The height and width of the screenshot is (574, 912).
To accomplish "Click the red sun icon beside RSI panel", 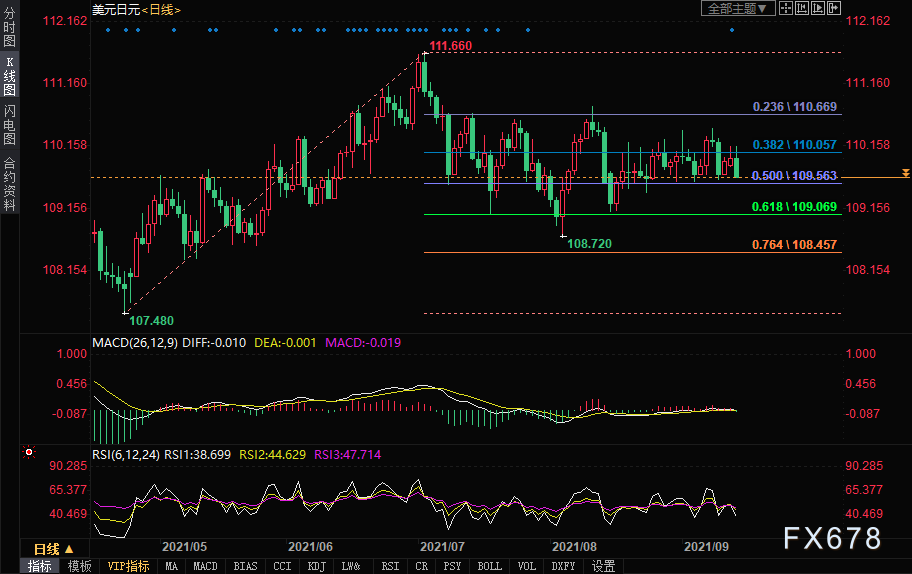I will pyautogui.click(x=27, y=454).
